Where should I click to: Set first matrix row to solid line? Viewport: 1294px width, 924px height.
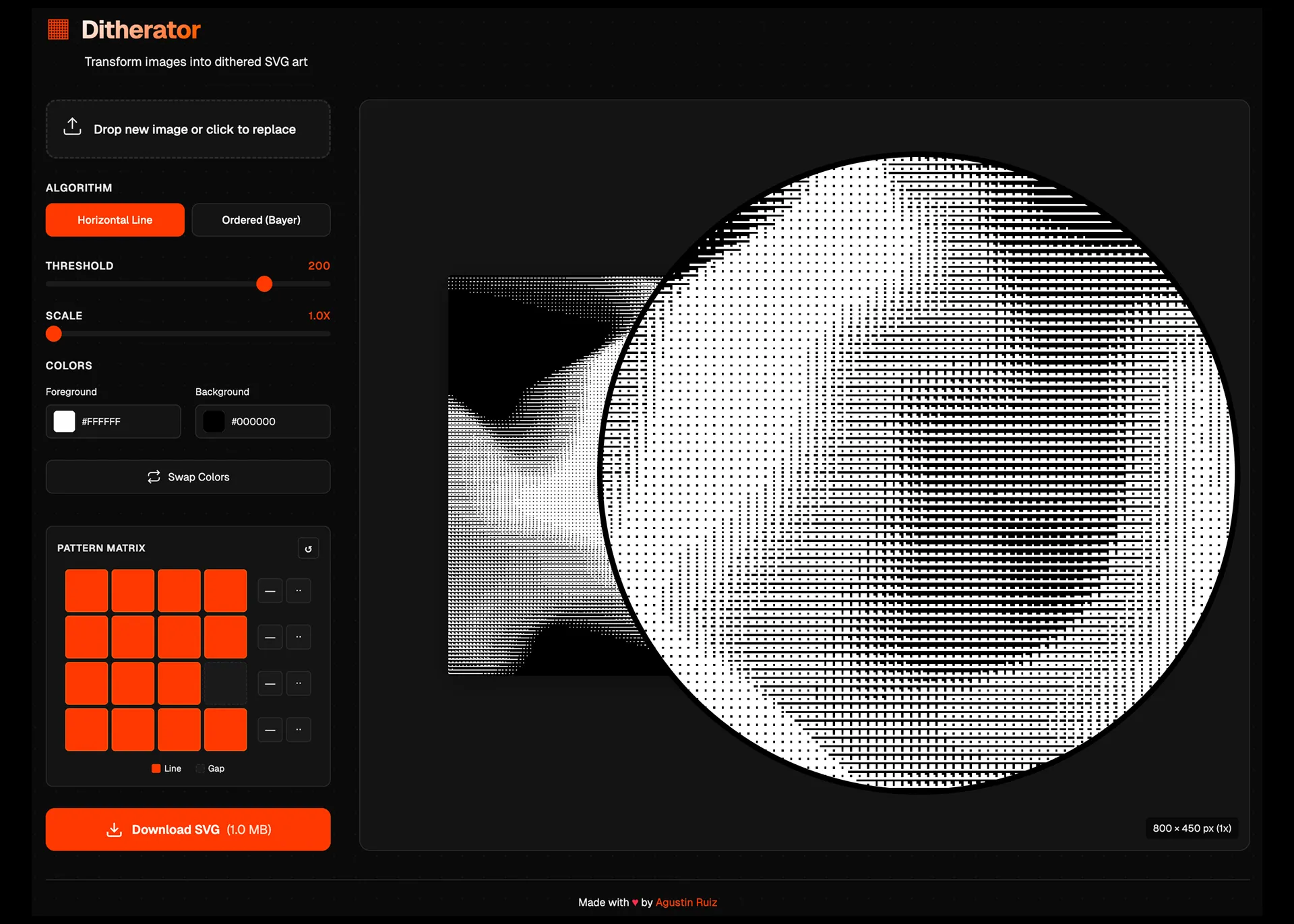pos(270,591)
